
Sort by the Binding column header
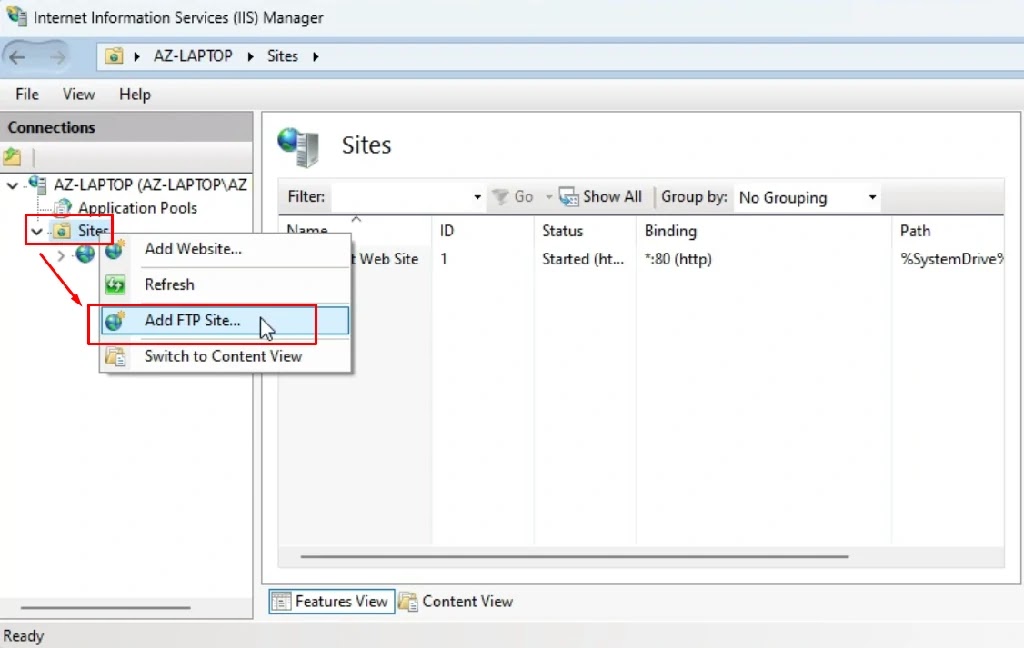(x=763, y=231)
